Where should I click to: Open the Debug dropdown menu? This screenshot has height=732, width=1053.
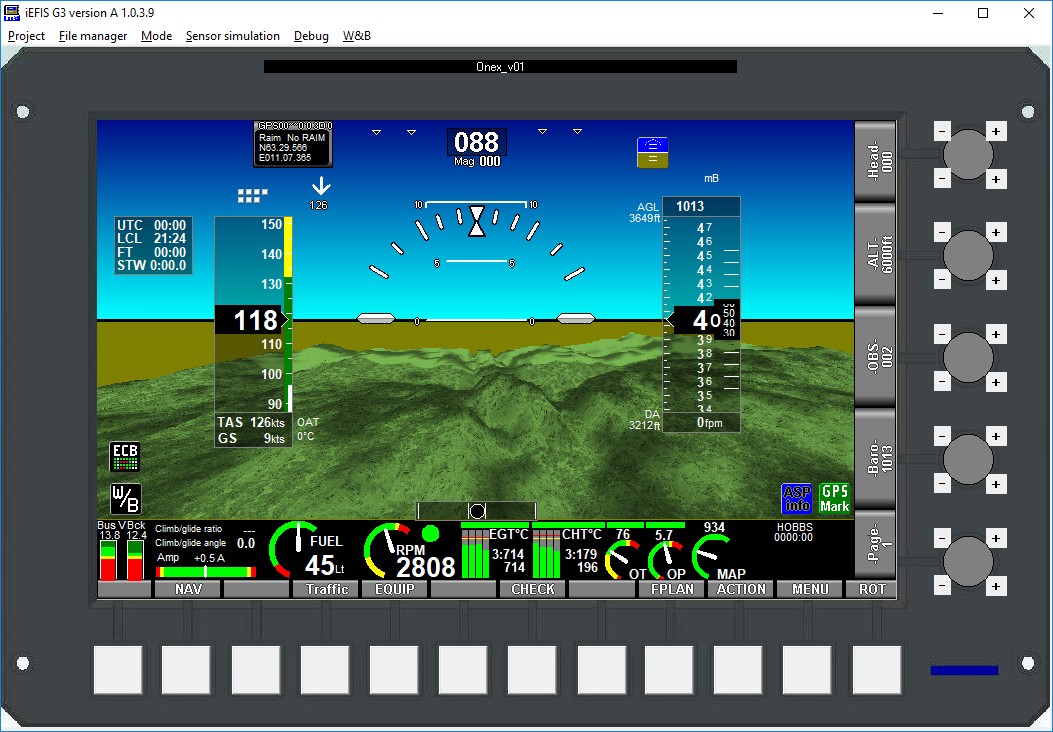tap(310, 36)
